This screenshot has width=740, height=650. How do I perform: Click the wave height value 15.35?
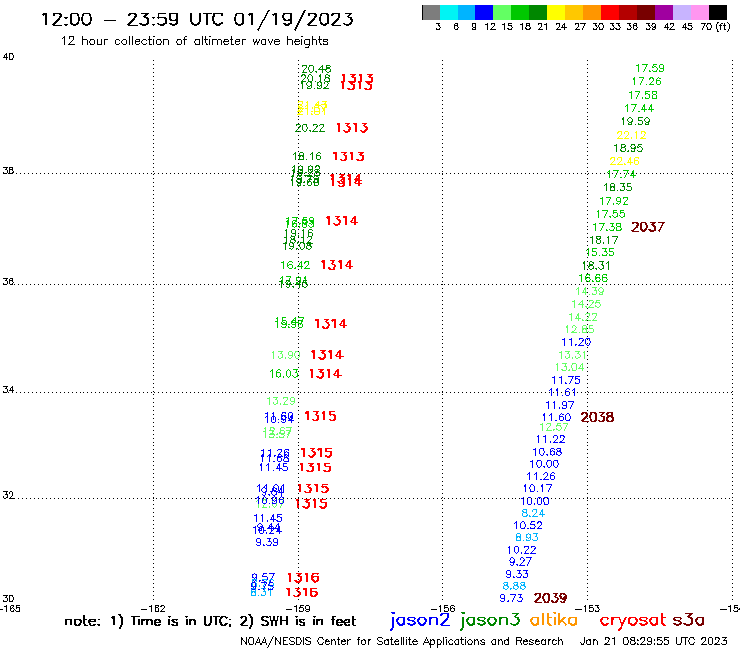[x=600, y=253]
